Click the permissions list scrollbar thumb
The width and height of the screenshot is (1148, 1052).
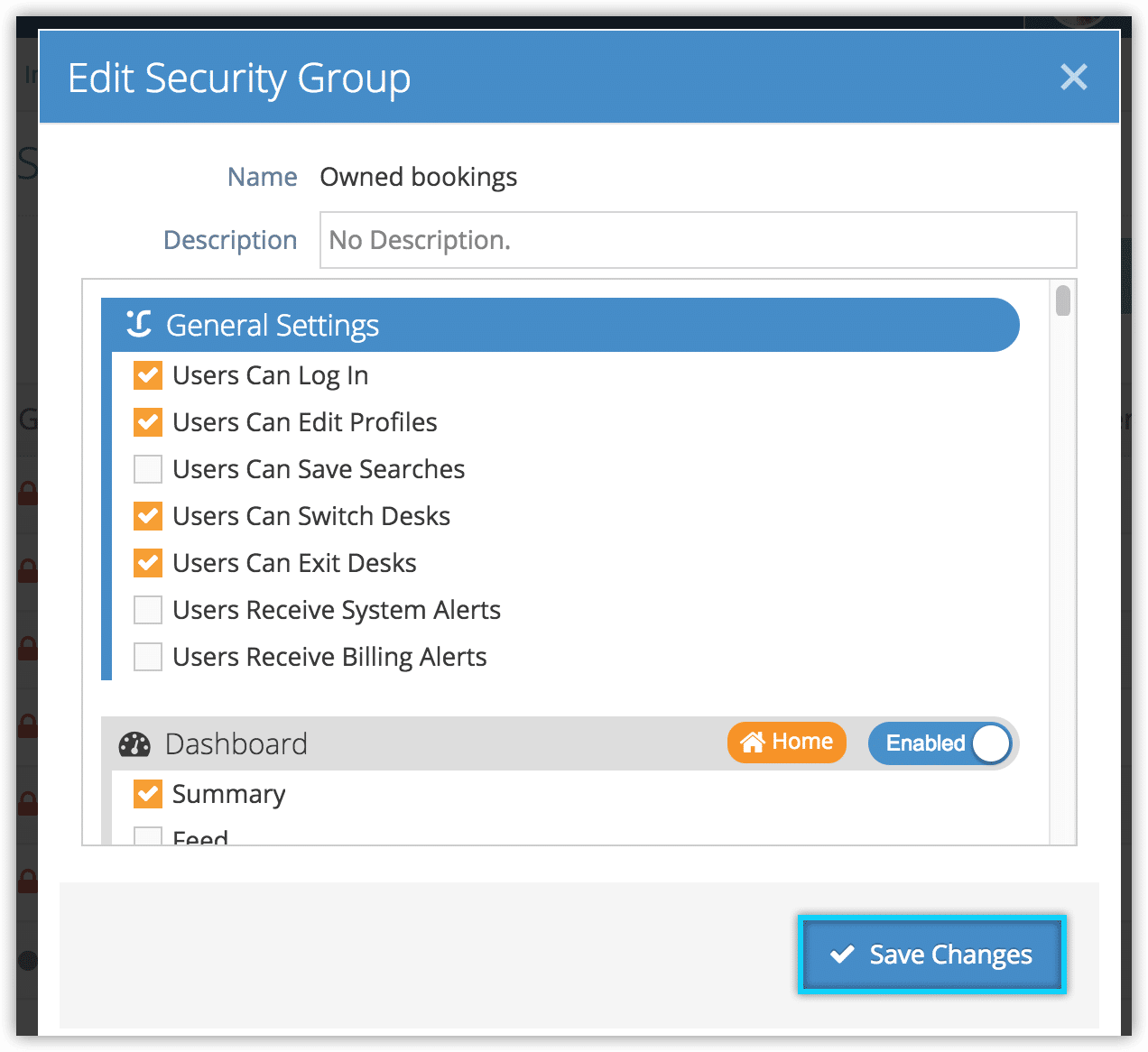[1063, 300]
